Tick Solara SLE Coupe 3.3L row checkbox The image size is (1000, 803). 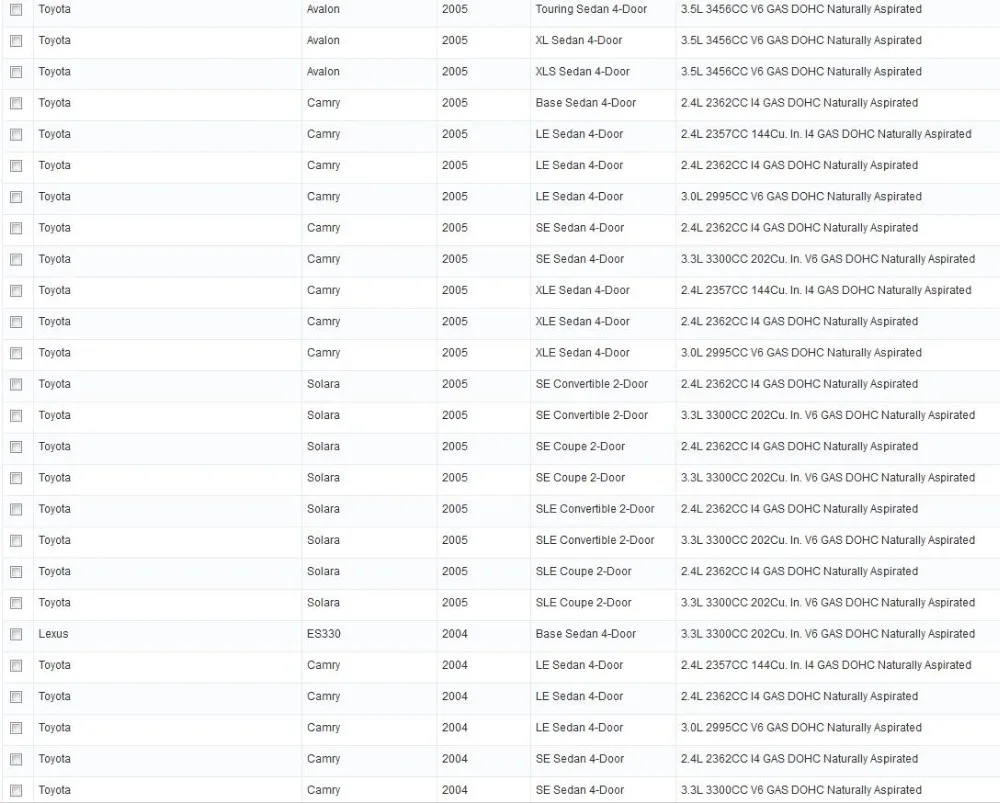point(16,603)
